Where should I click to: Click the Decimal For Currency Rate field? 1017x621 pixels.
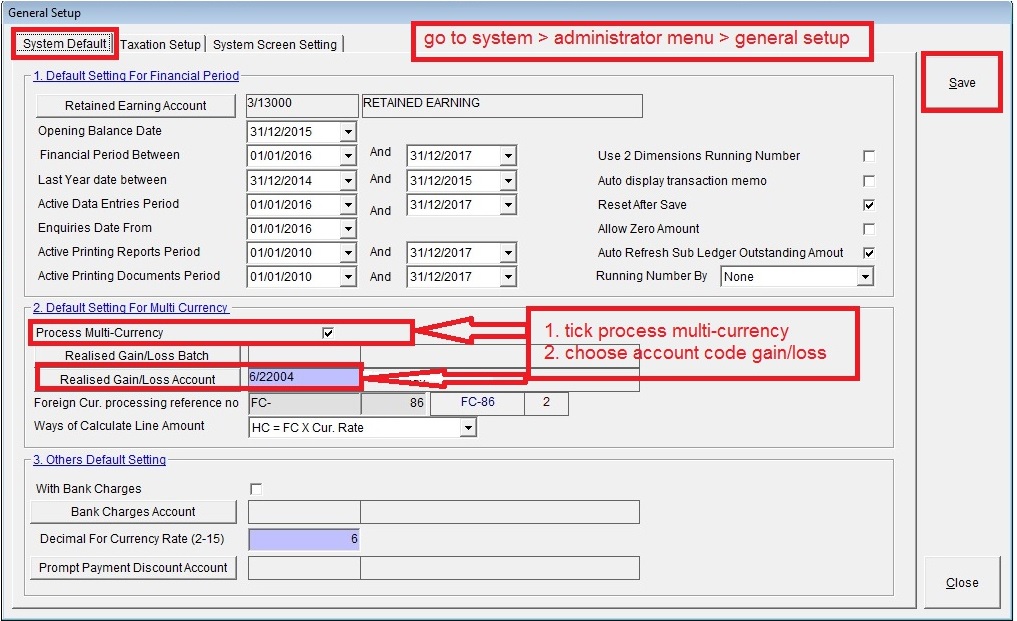(x=303, y=539)
